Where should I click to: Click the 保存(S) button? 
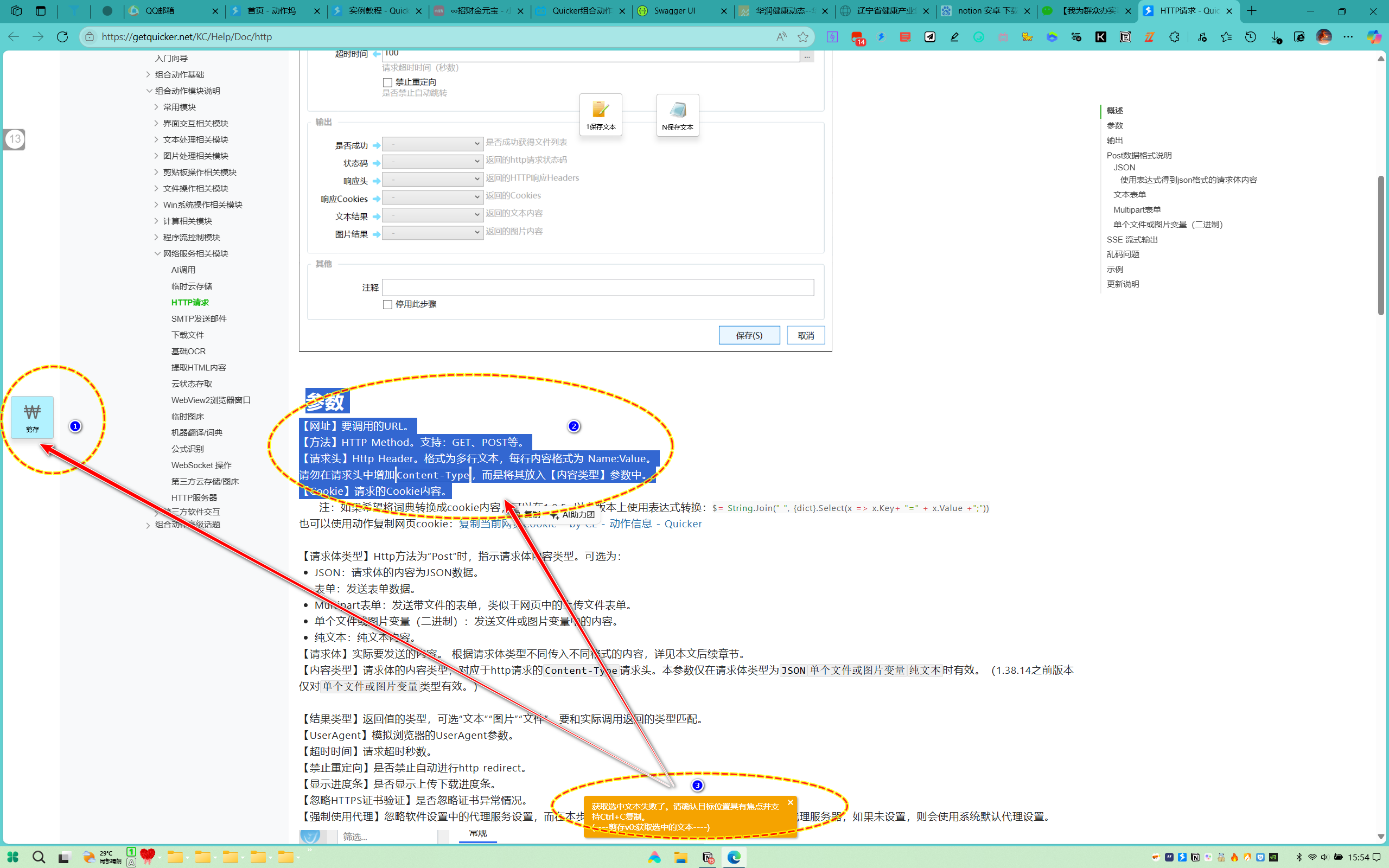(749, 335)
